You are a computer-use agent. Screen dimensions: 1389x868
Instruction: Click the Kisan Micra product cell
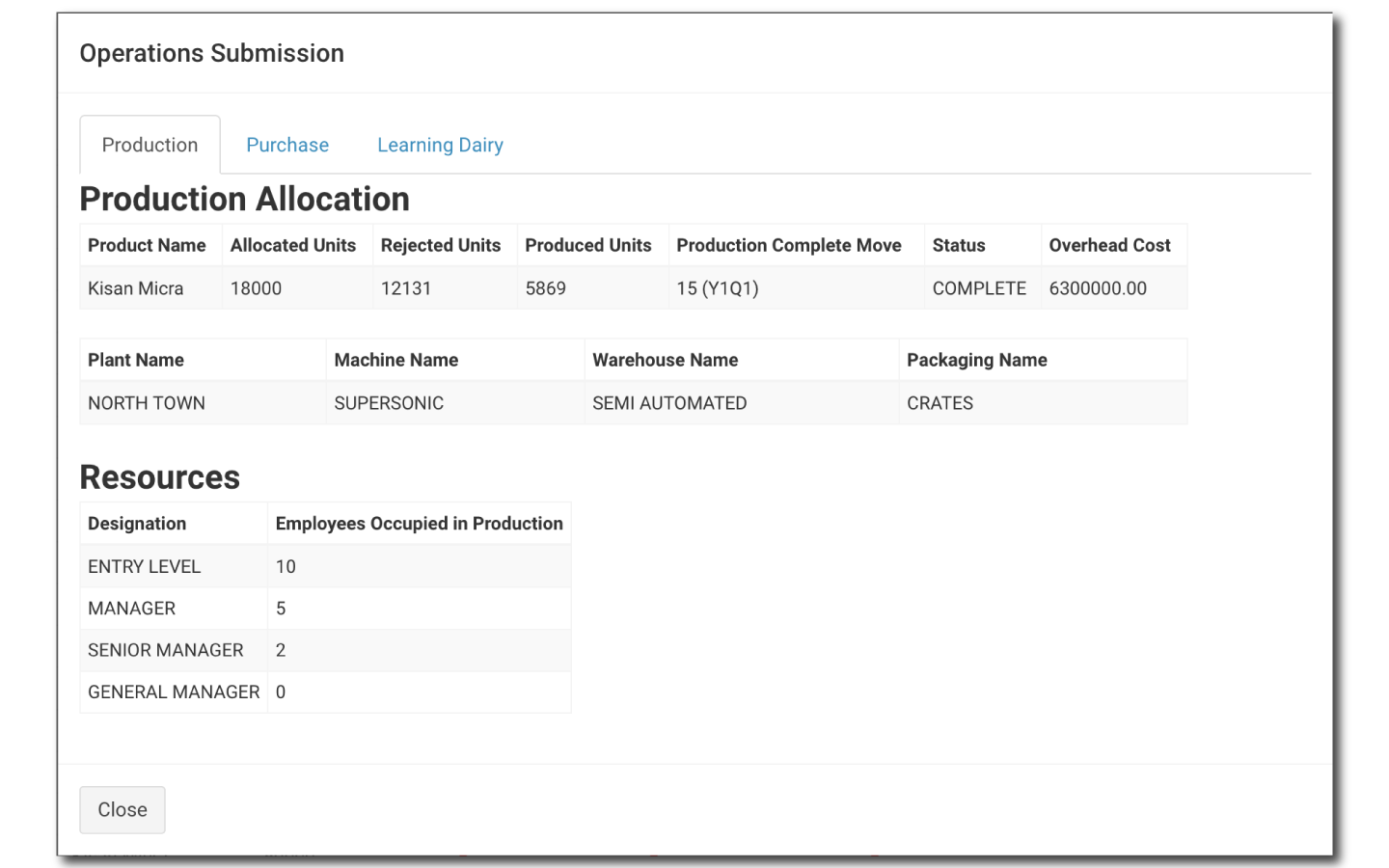pos(135,287)
